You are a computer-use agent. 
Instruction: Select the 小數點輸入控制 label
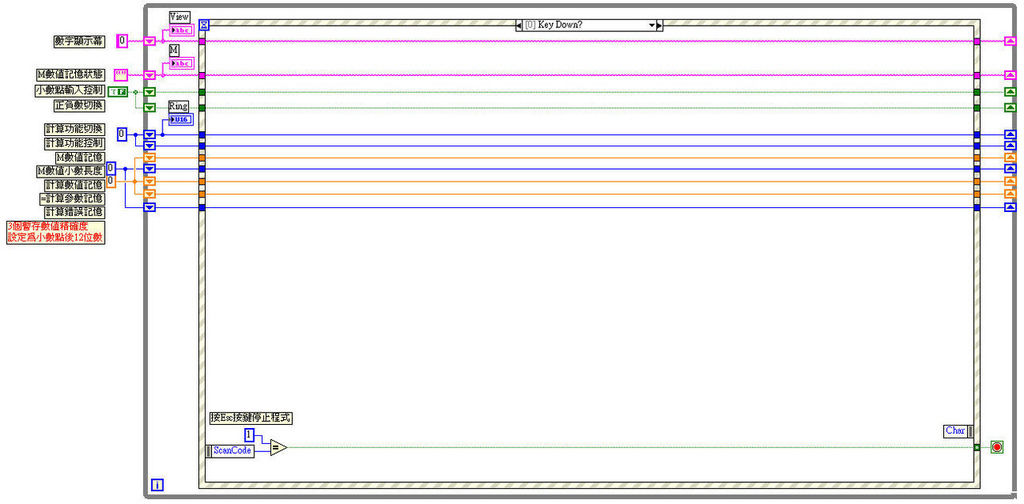tap(69, 91)
